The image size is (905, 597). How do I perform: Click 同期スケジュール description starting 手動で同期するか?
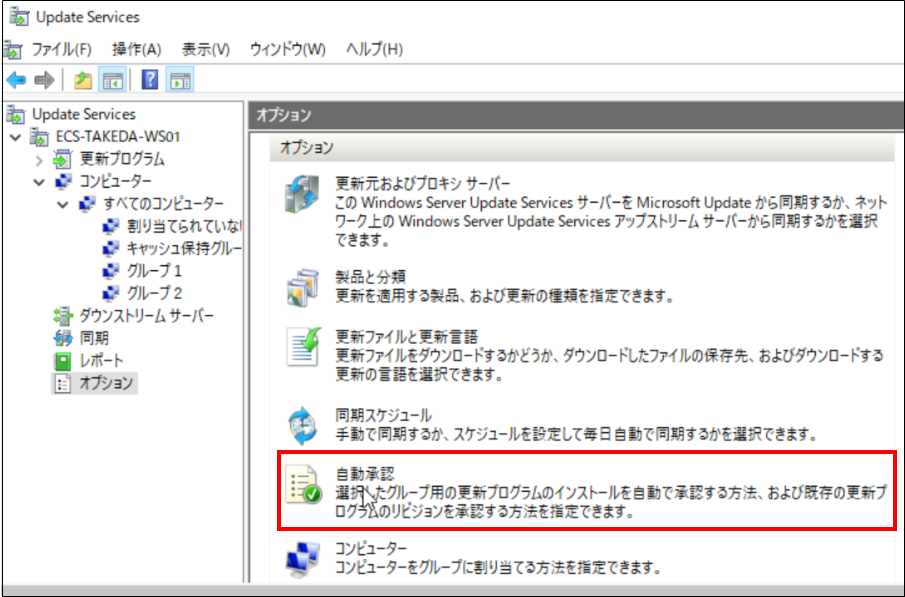pos(576,434)
